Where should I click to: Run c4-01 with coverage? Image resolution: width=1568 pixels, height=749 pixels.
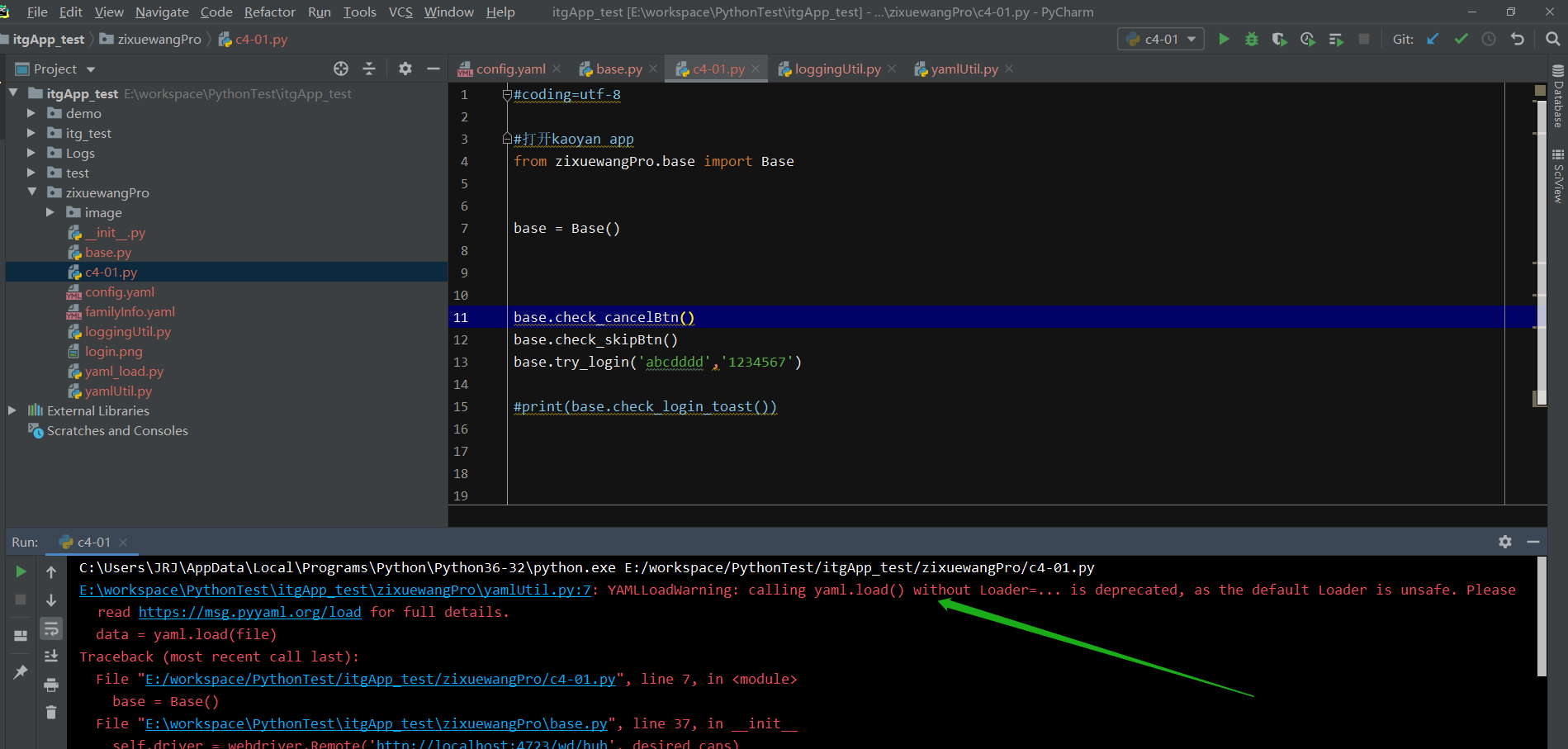(1279, 39)
